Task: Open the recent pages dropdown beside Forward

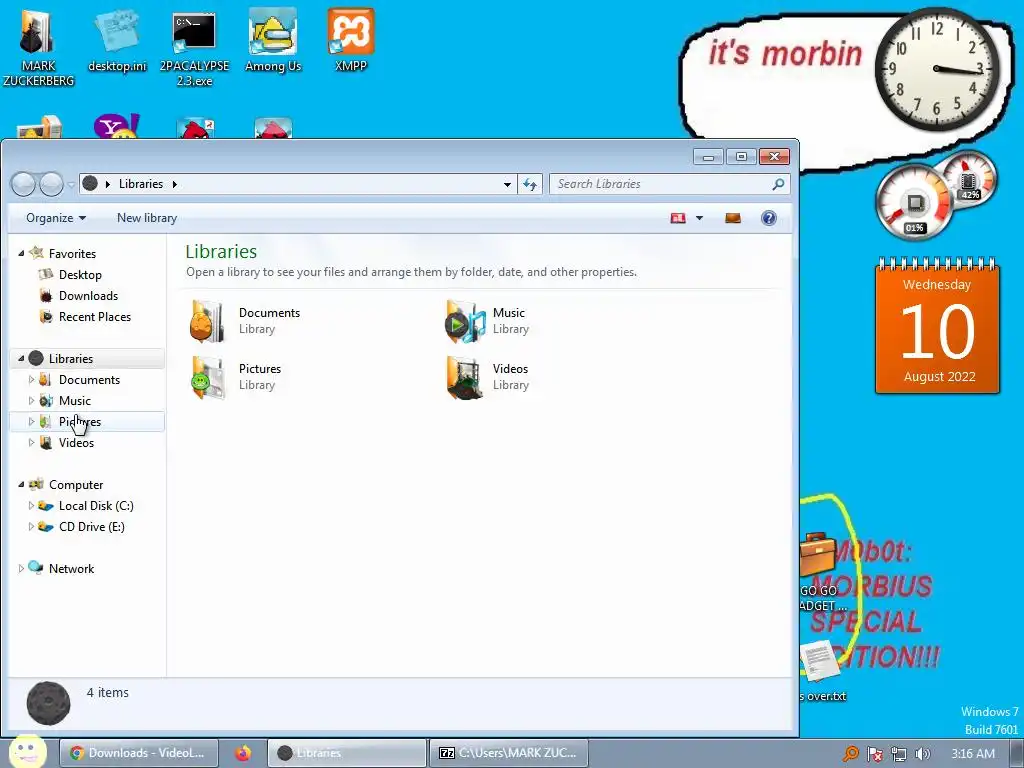Action: [x=71, y=185]
